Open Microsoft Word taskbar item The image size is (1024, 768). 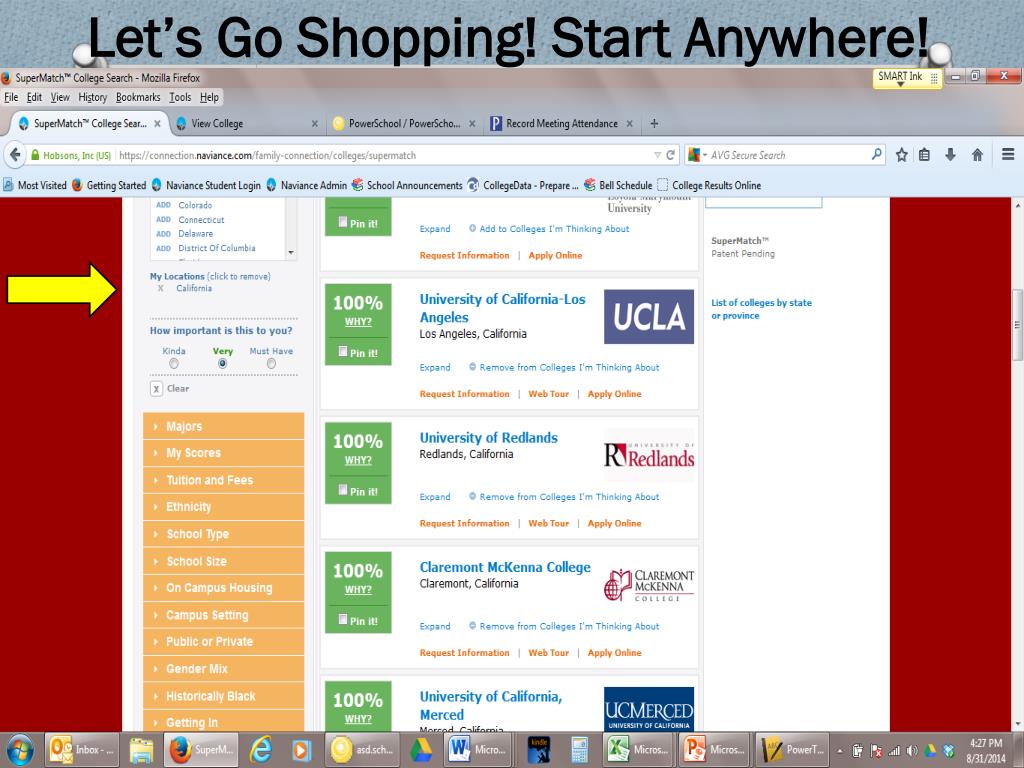[x=479, y=750]
